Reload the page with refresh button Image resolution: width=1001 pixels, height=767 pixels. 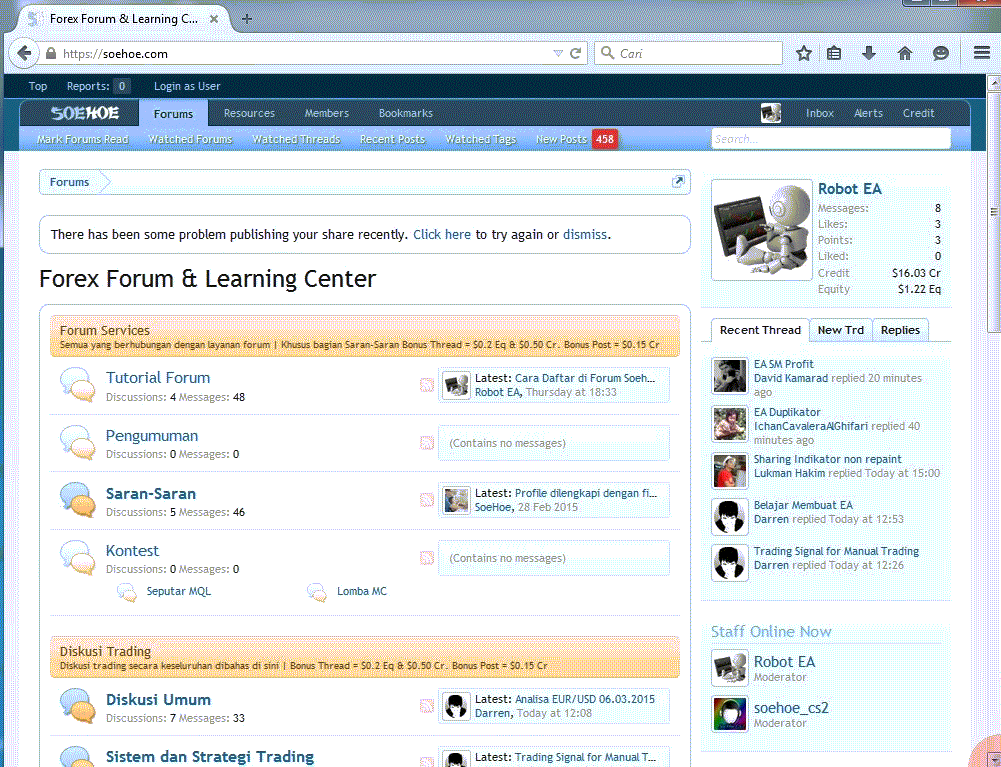pyautogui.click(x=576, y=54)
